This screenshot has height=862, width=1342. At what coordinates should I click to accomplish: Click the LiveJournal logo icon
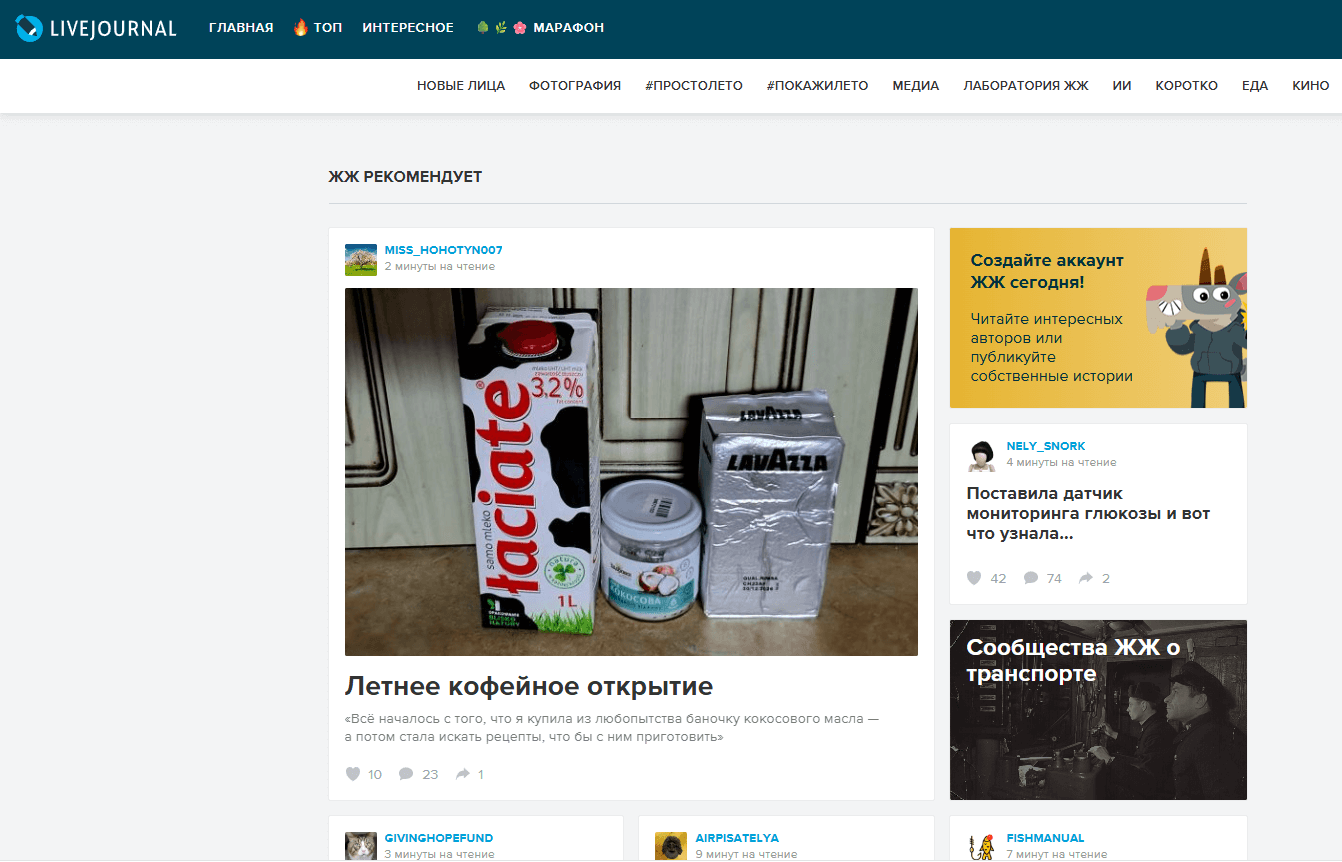(x=29, y=28)
